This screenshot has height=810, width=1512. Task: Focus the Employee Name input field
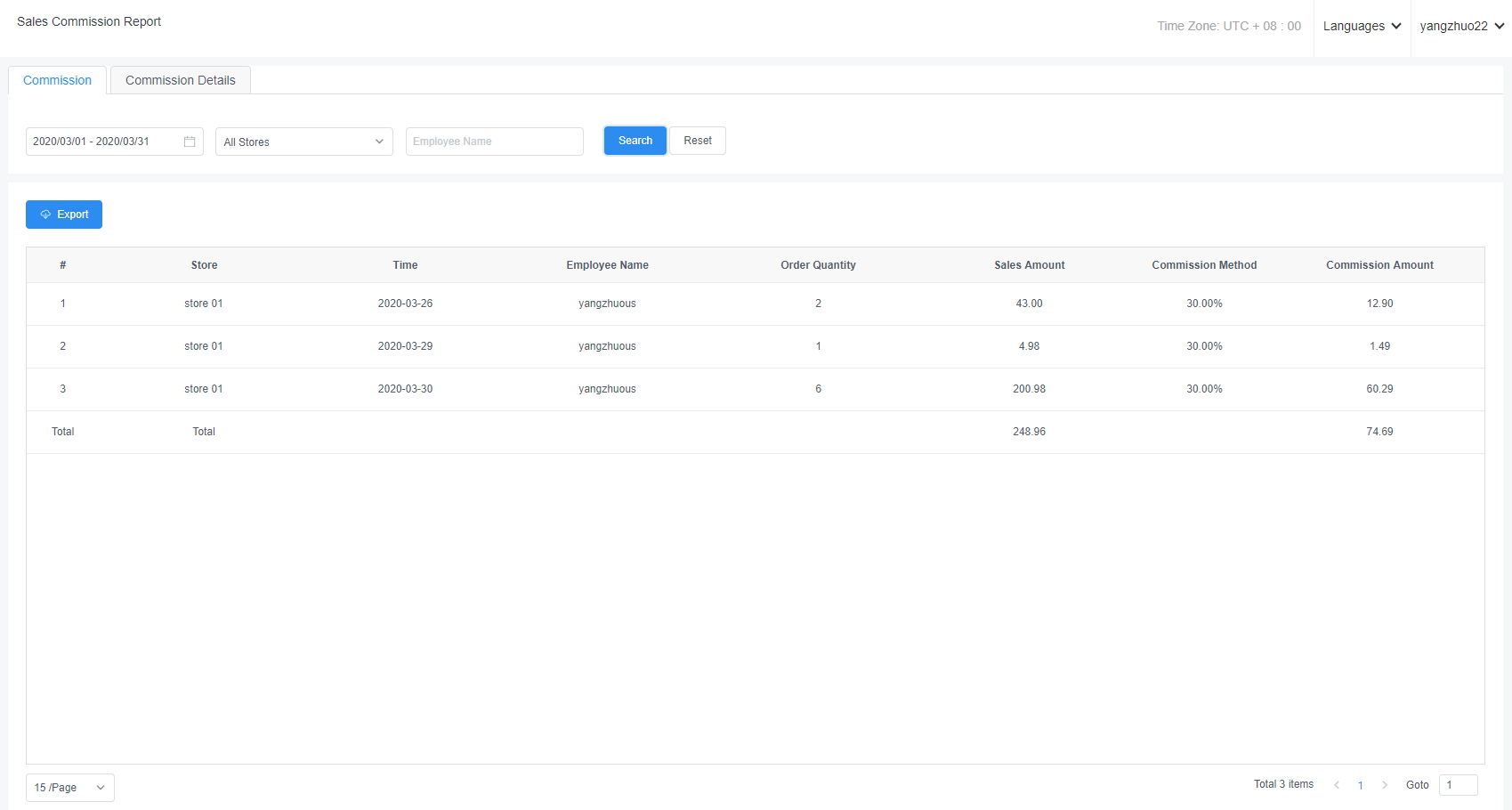[494, 142]
